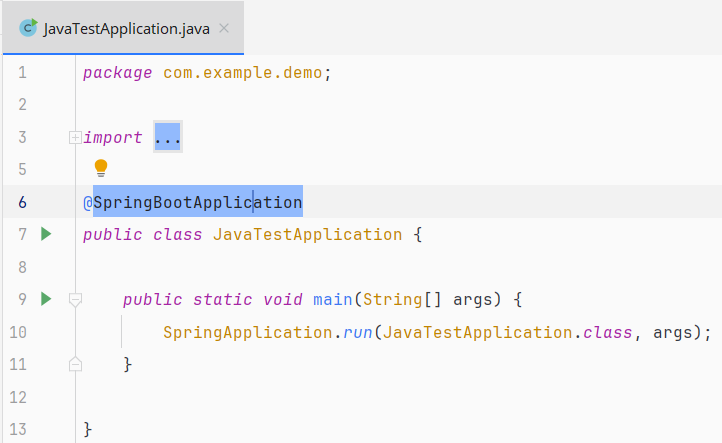The height and width of the screenshot is (443, 722).
Task: Click line number 13 in the gutter
Action: pyautogui.click(x=18, y=429)
